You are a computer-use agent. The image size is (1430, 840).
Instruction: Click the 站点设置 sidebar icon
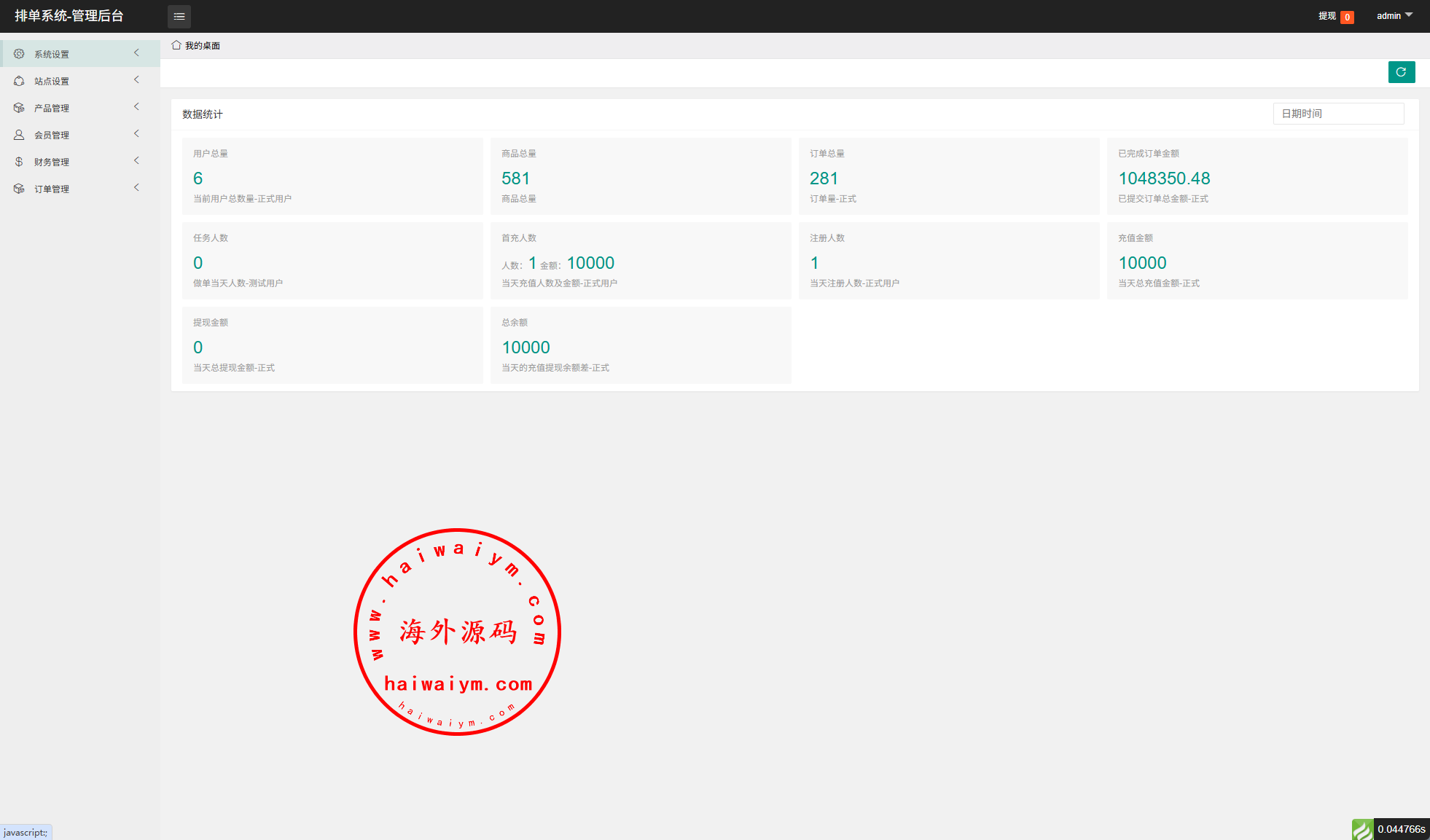point(19,81)
